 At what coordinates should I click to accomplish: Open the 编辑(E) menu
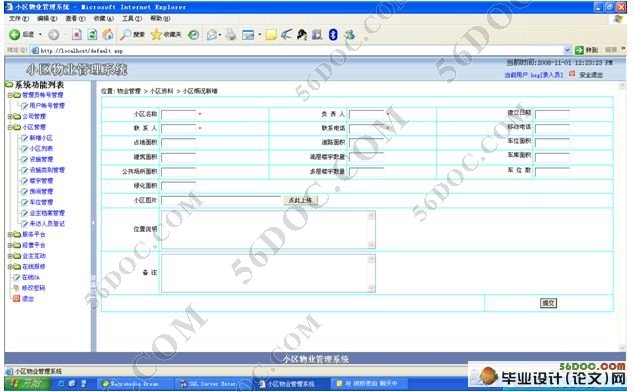[47, 19]
